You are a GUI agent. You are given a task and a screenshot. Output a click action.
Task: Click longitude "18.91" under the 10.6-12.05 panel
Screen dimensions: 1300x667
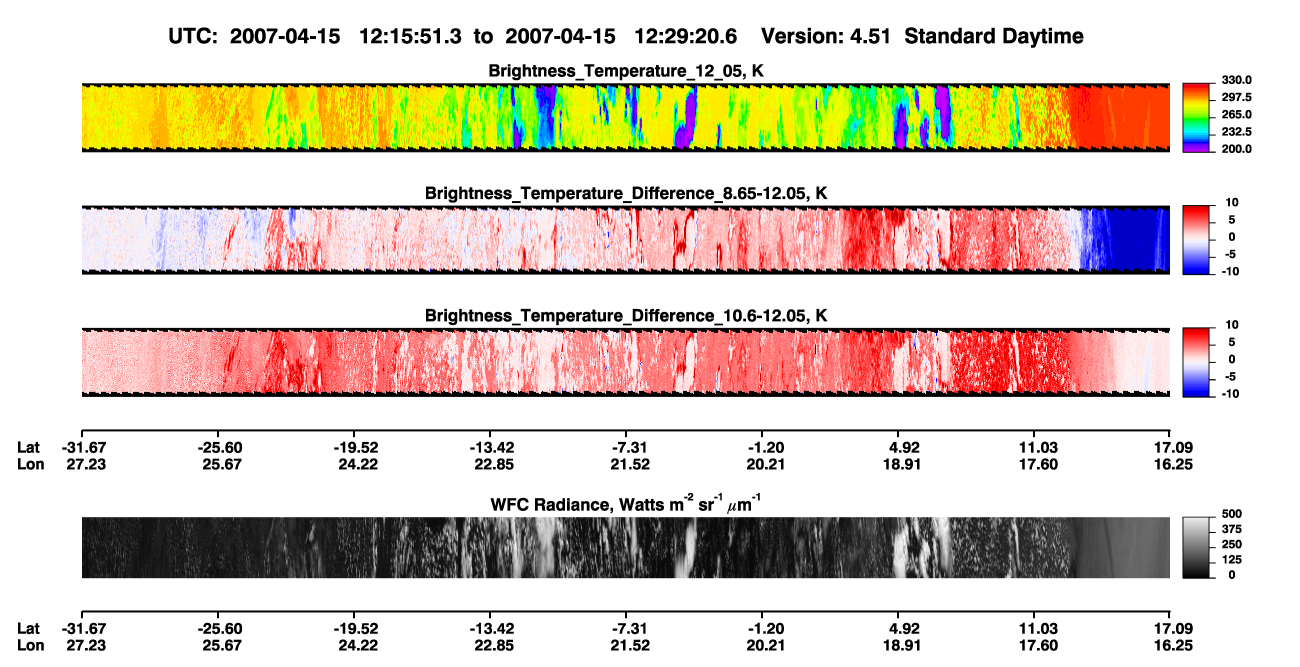click(x=898, y=464)
